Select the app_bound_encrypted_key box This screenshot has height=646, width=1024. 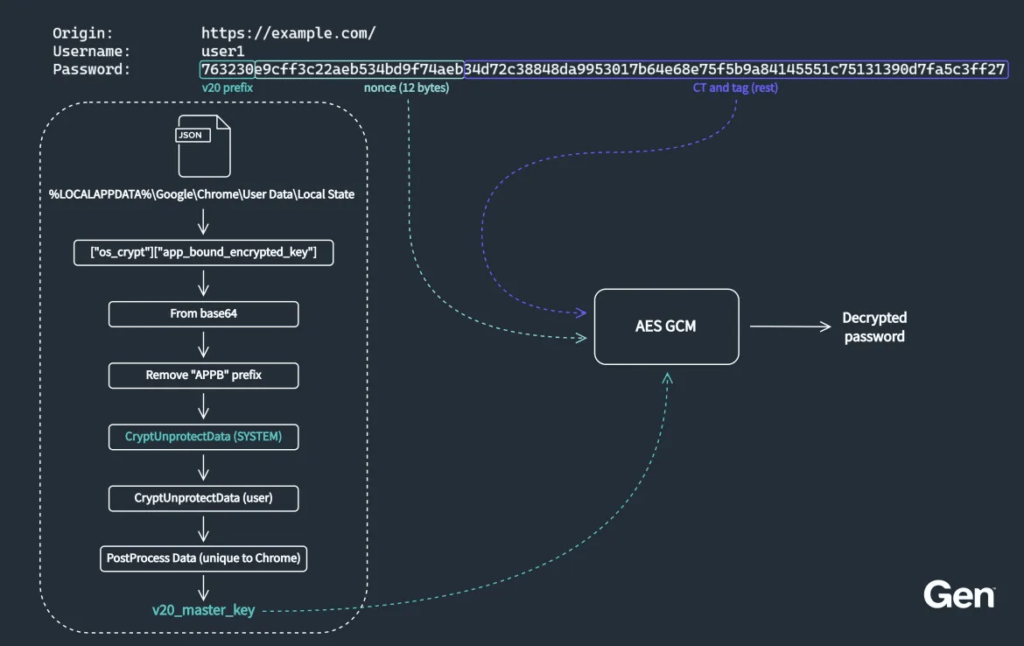click(203, 253)
